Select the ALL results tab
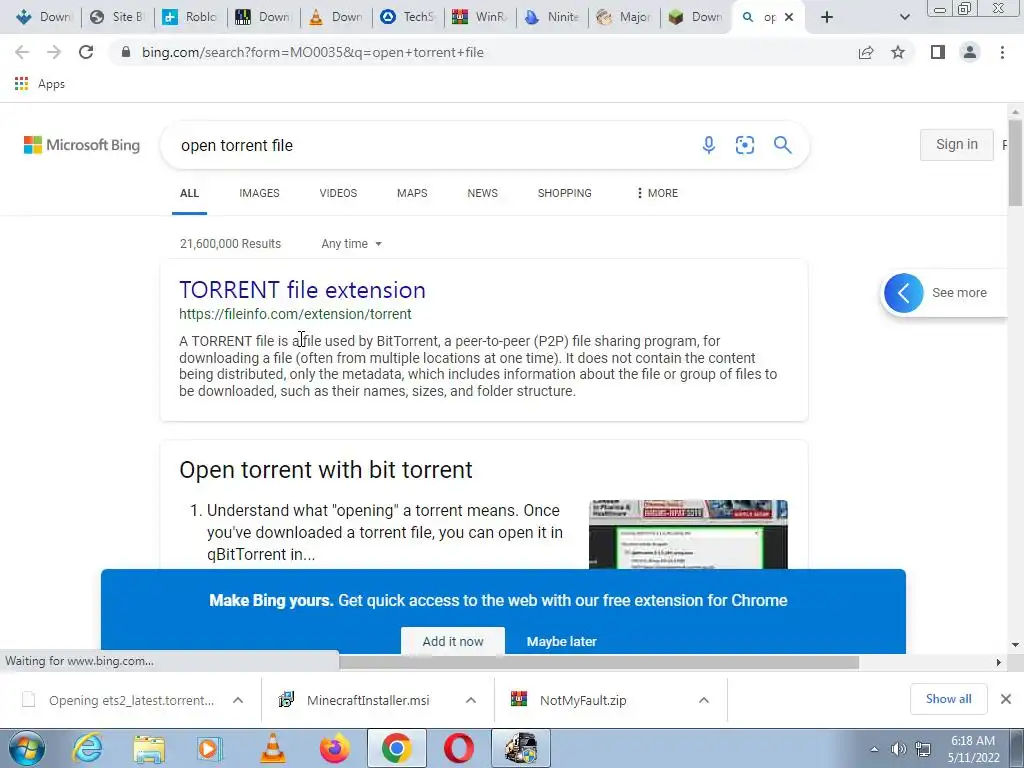 coord(189,193)
